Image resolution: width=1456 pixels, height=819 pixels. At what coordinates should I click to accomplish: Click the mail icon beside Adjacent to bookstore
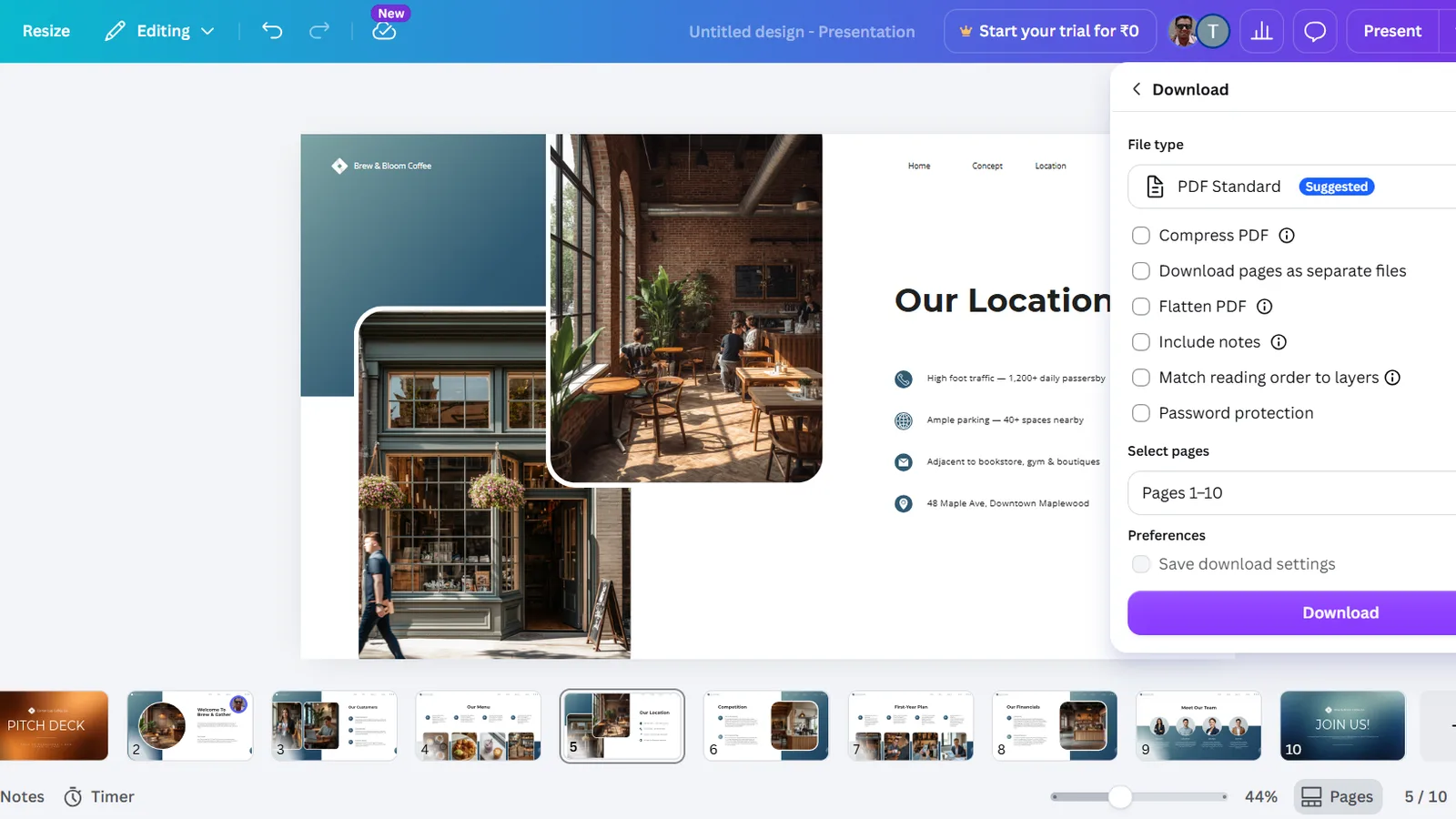(904, 462)
